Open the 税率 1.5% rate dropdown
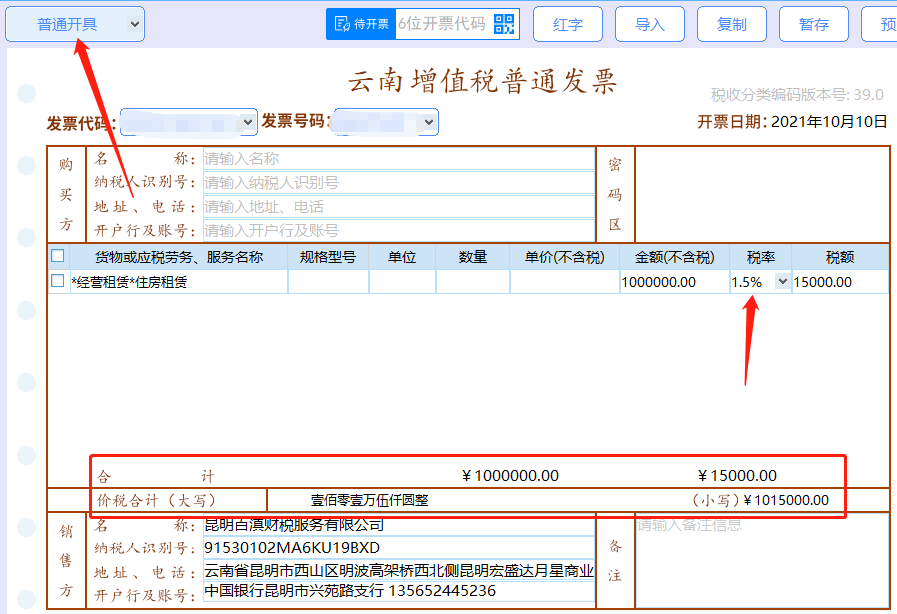Viewport: 897px width, 614px height. (781, 282)
